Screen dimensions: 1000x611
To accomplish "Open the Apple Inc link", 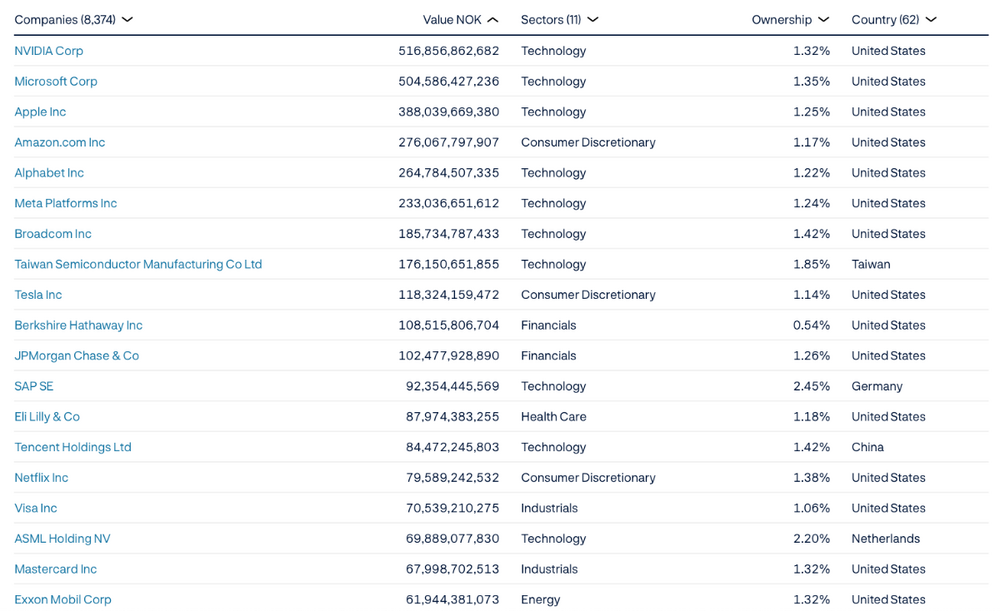I will click(40, 112).
